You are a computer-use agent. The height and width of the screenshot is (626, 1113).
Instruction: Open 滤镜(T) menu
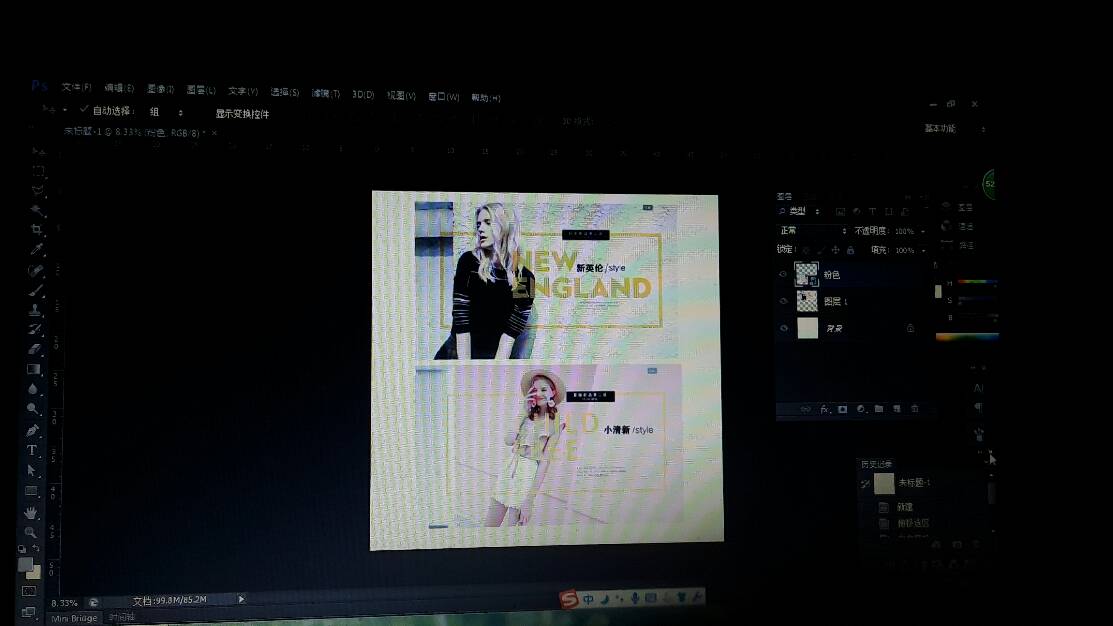[x=325, y=94]
